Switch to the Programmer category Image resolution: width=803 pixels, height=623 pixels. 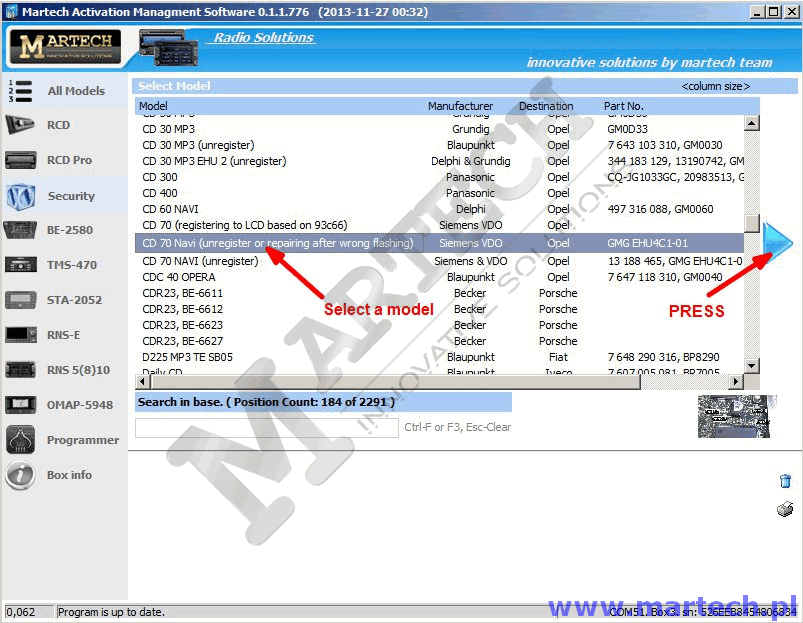(83, 440)
